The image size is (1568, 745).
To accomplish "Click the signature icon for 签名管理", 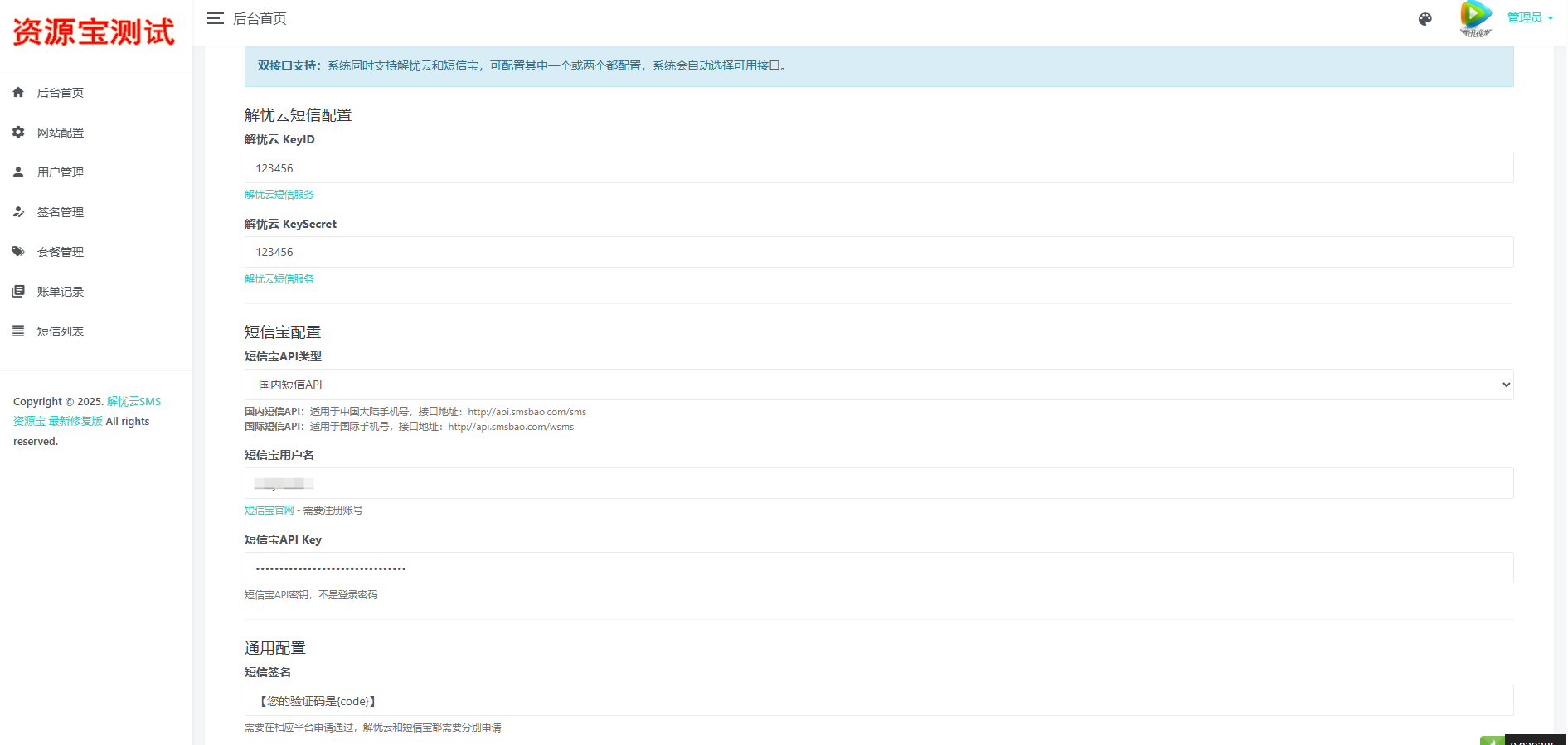I will pyautogui.click(x=18, y=211).
